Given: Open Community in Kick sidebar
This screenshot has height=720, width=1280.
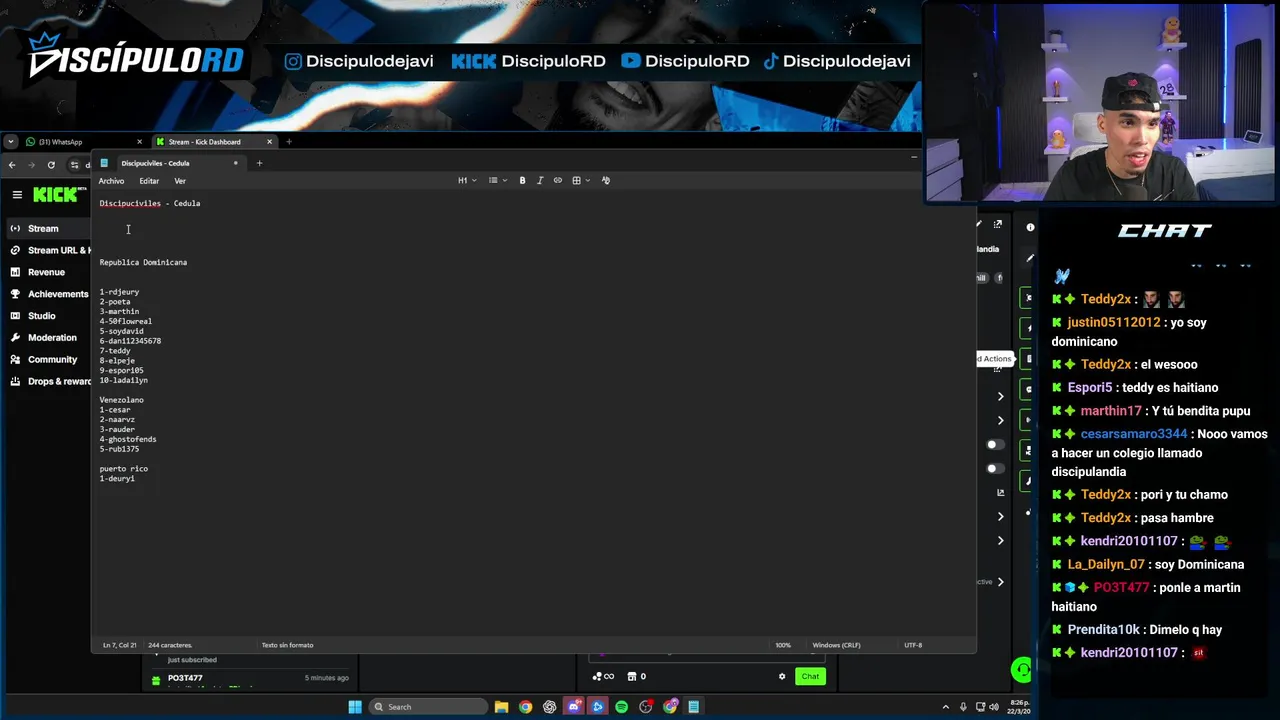Looking at the screenshot, I should click(x=50, y=360).
